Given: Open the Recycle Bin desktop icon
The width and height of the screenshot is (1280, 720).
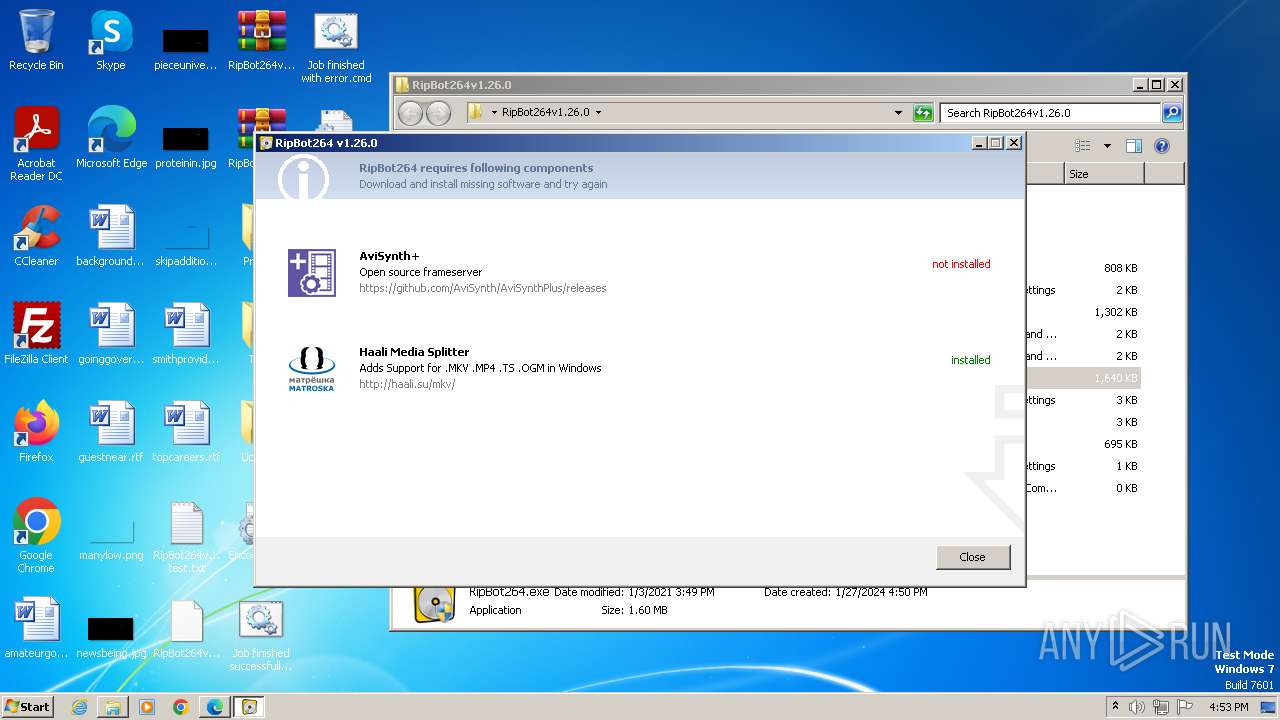Looking at the screenshot, I should coord(36,40).
